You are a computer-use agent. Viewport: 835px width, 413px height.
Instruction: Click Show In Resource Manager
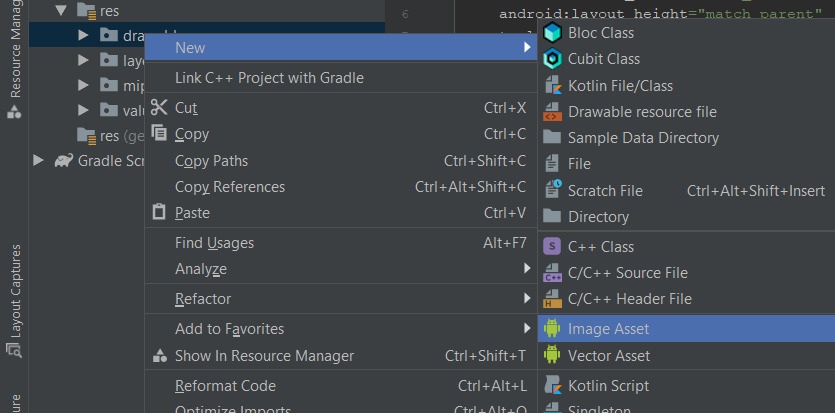(264, 355)
